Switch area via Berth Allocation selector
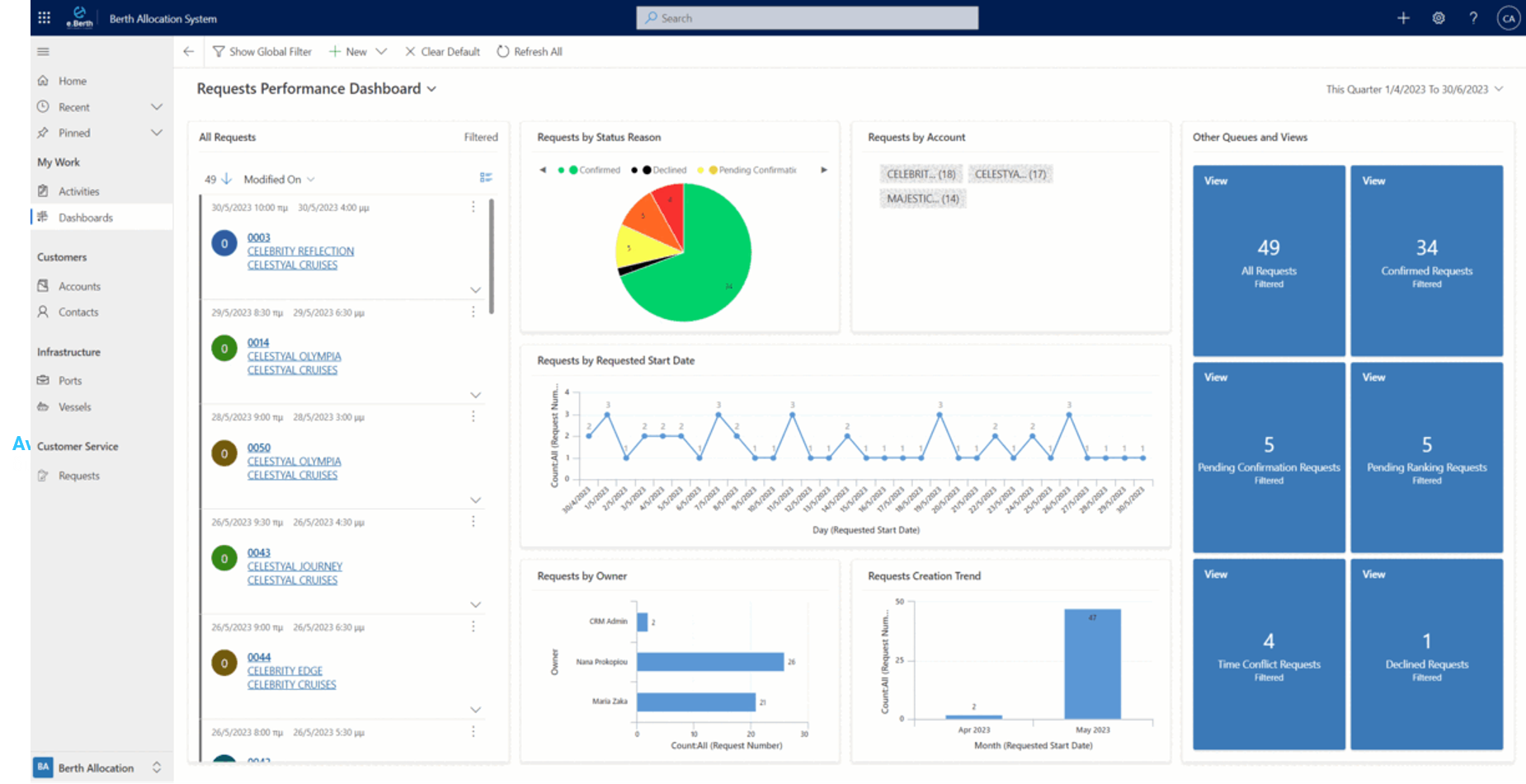 click(101, 768)
